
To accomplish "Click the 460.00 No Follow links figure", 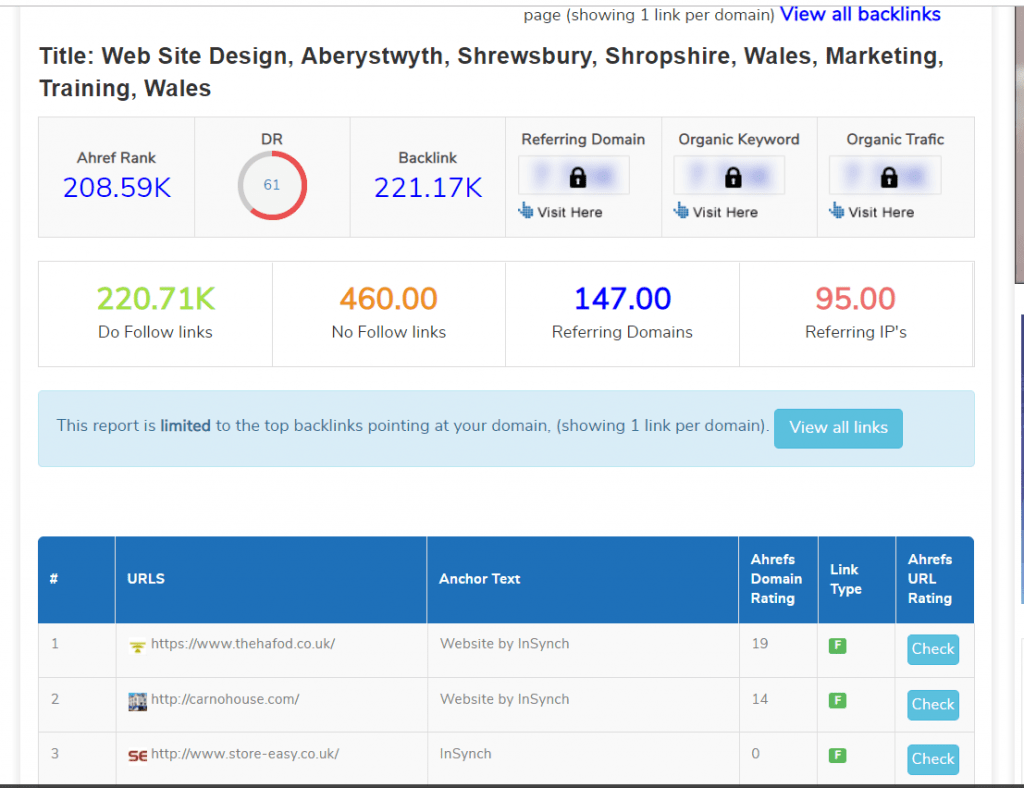I will click(x=389, y=299).
